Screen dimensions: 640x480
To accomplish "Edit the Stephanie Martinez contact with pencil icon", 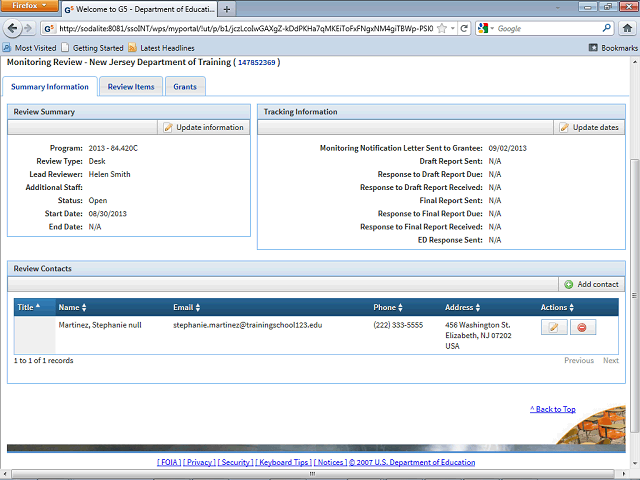I will click(554, 327).
